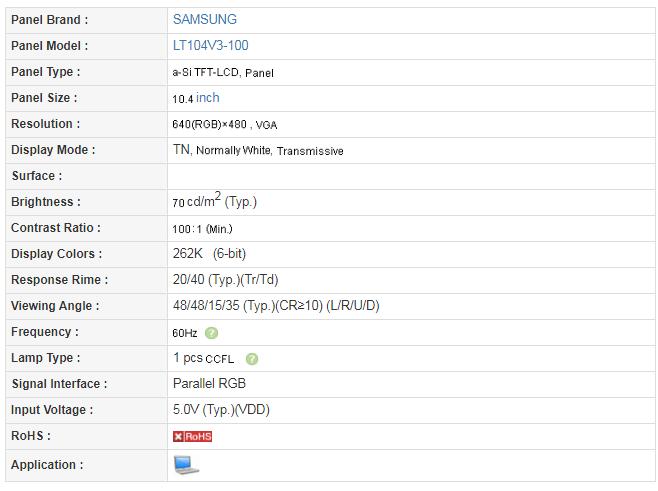
Task: Select the 'Panel Brand :' label
Action: pos(50,20)
